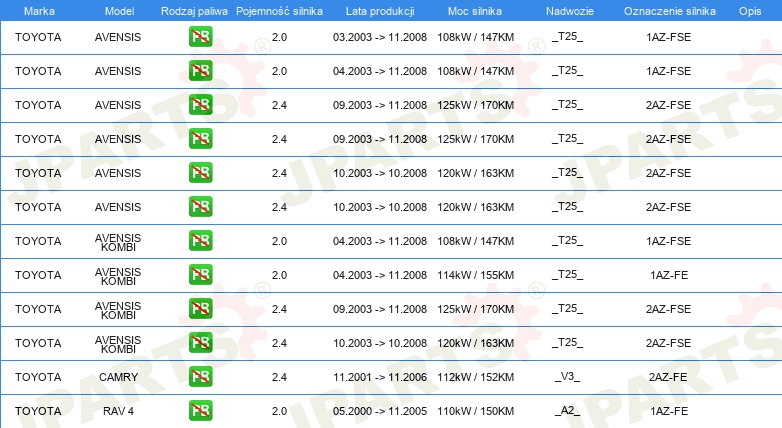Viewport: 782px width, 428px height.
Task: Click the fuel icon in the 2AZ-FE Camry row
Action: pyautogui.click(x=200, y=377)
